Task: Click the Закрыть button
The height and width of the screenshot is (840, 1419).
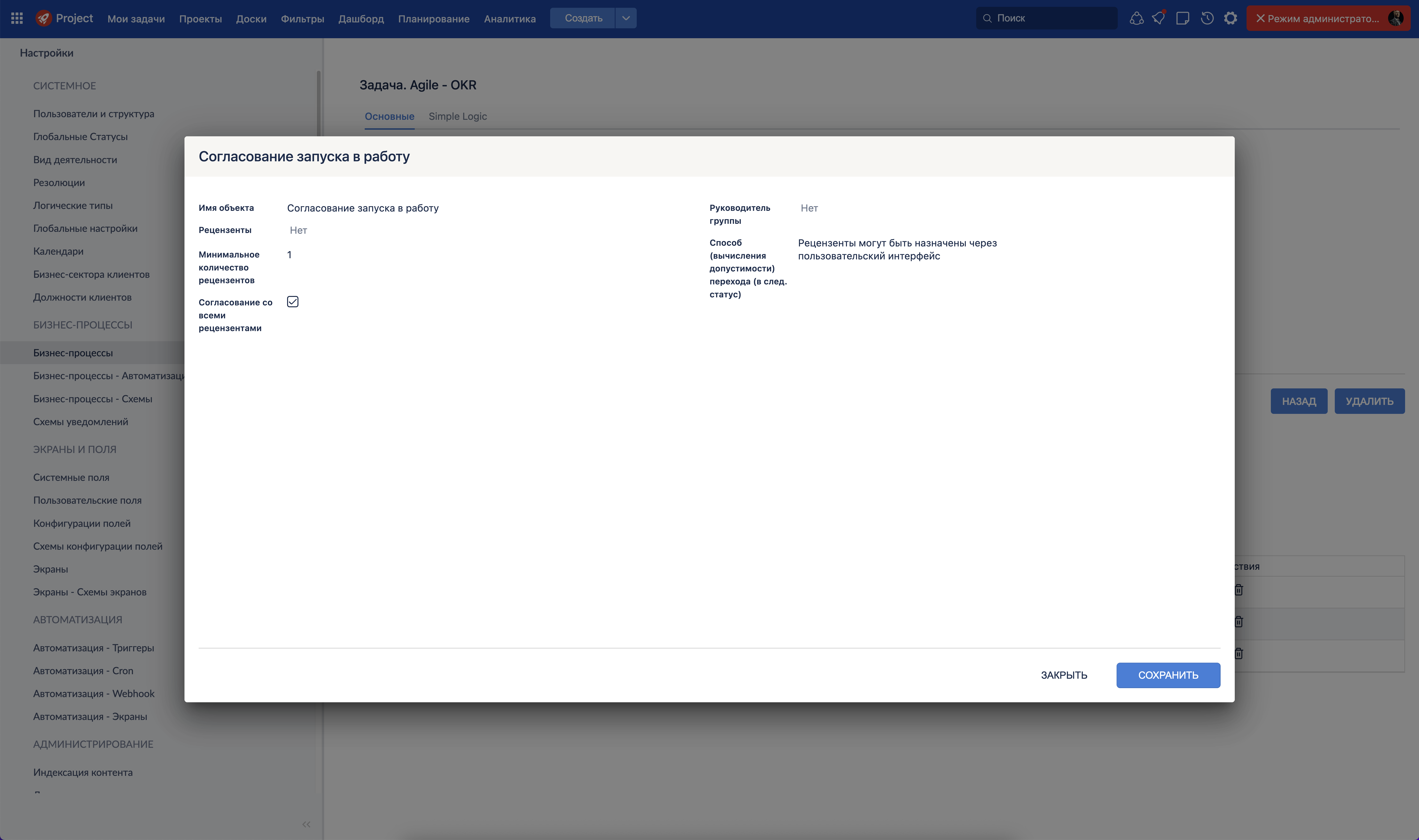Action: 1064,675
